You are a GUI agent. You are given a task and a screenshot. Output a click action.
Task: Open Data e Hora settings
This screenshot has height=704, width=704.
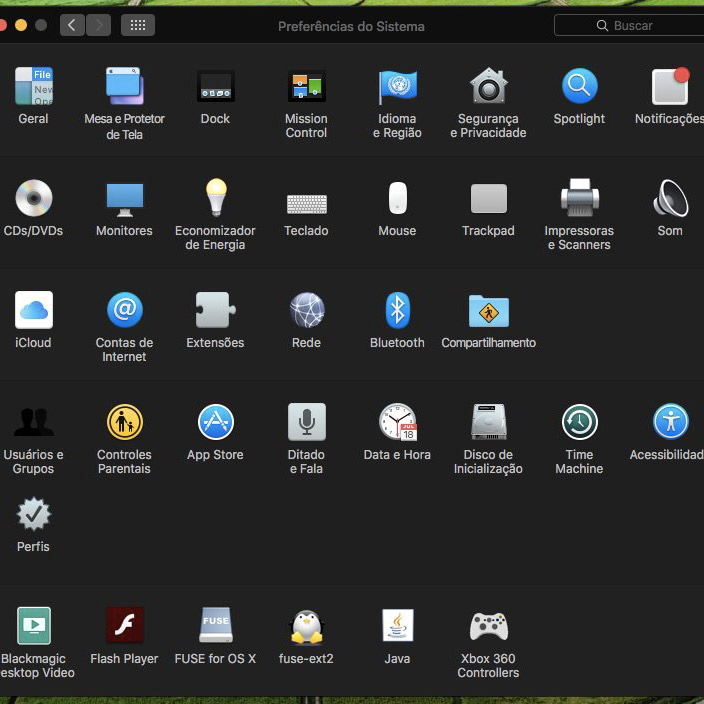coord(397,423)
